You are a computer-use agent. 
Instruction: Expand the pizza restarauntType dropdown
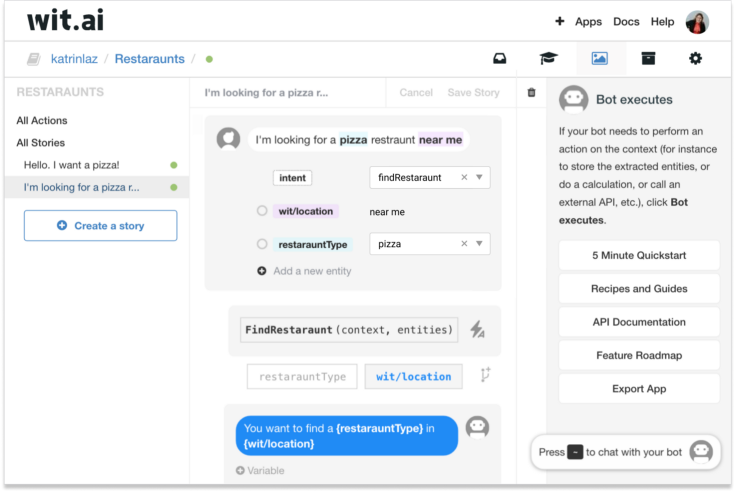pos(479,244)
